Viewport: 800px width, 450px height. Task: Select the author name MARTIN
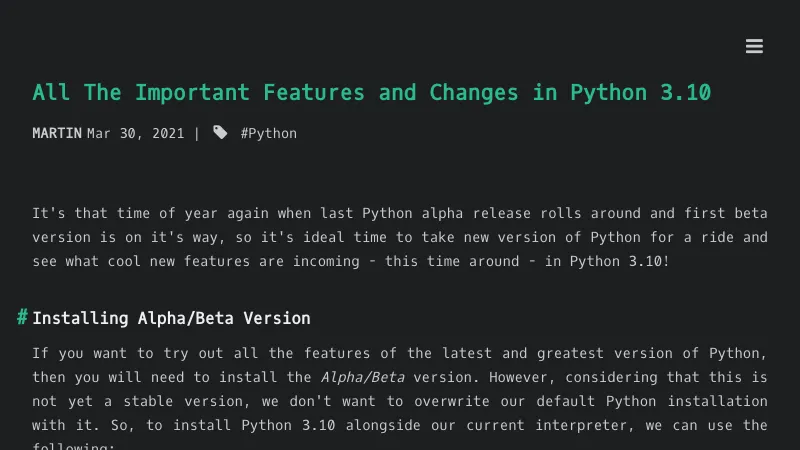click(x=57, y=133)
